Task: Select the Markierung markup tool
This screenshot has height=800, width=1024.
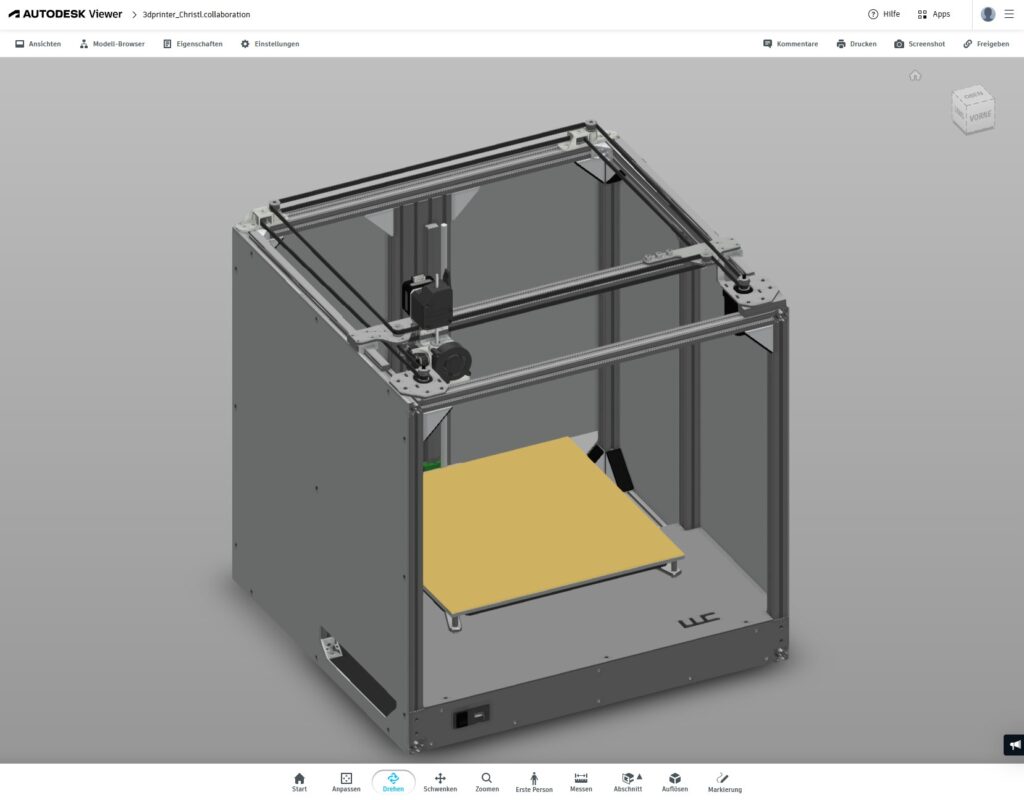Action: point(724,782)
